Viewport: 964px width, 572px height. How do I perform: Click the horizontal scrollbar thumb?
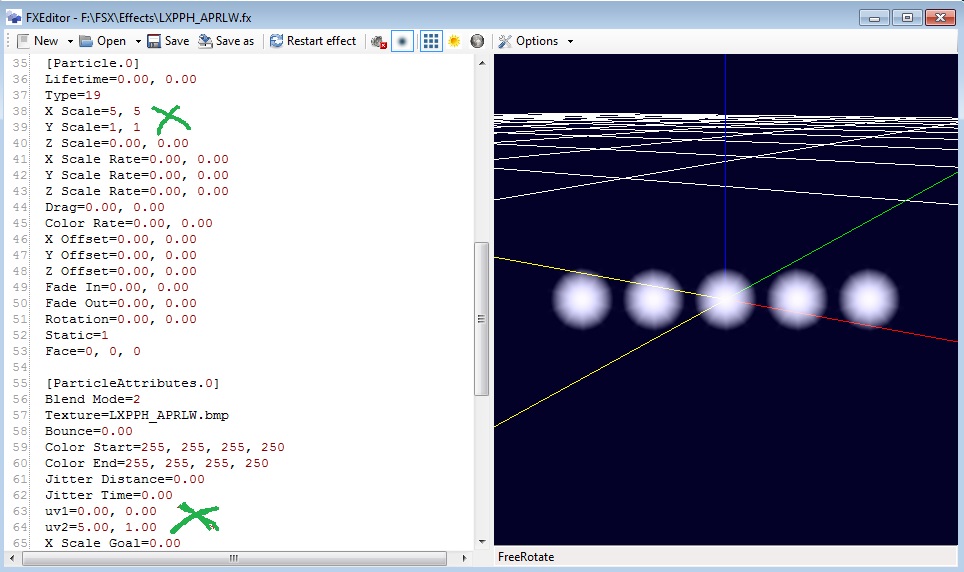(234, 558)
